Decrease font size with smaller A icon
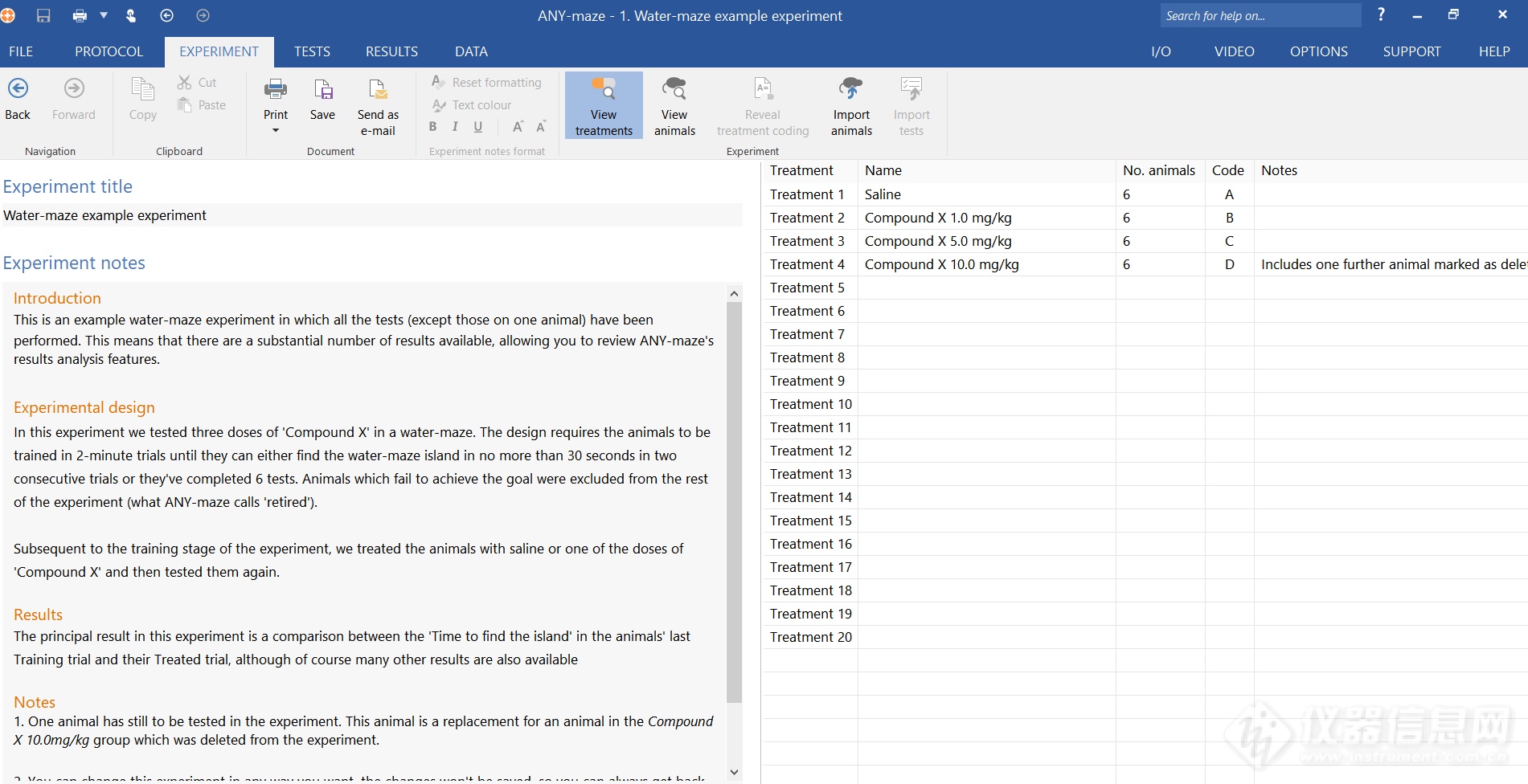This screenshot has width=1528, height=784. pyautogui.click(x=541, y=126)
